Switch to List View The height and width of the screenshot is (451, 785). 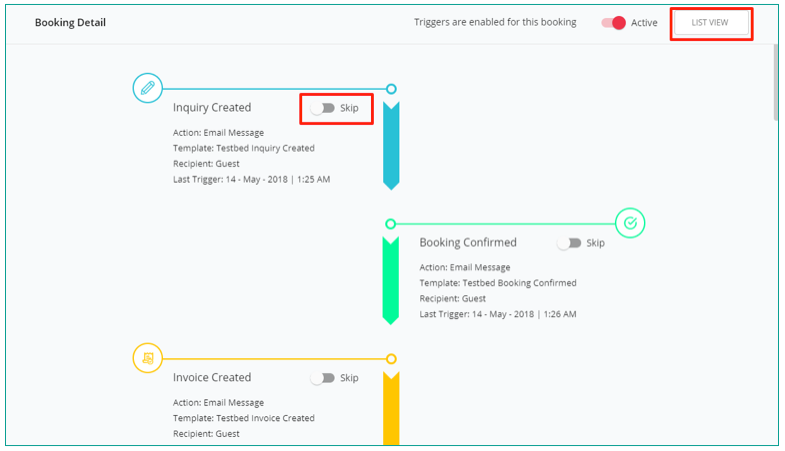711,23
